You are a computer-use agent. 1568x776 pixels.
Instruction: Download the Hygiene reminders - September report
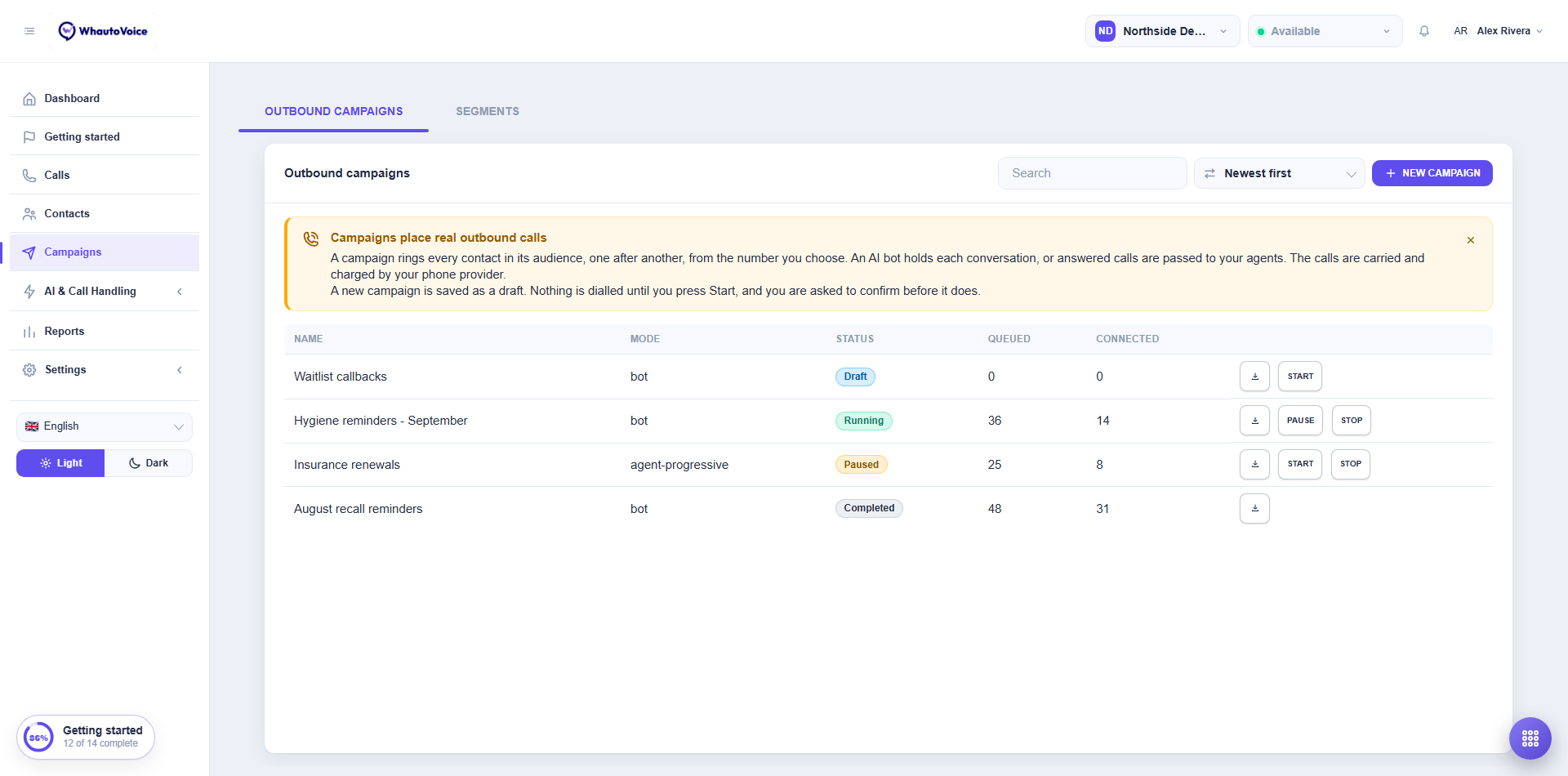point(1254,421)
